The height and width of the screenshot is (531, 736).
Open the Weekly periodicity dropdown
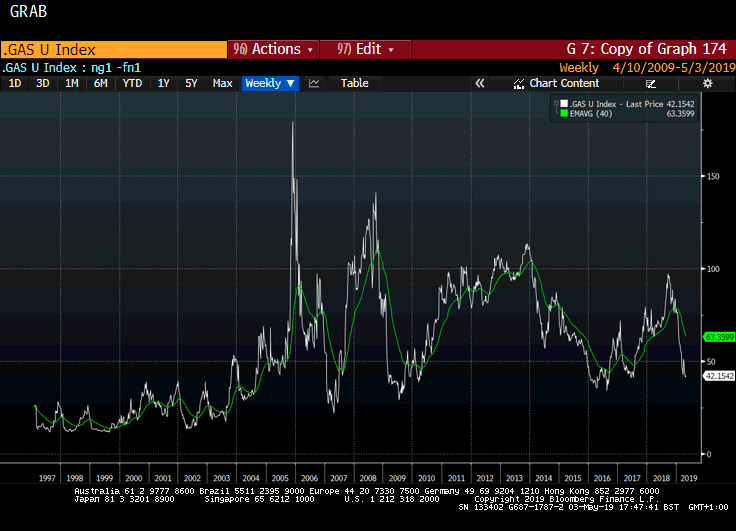coord(270,84)
